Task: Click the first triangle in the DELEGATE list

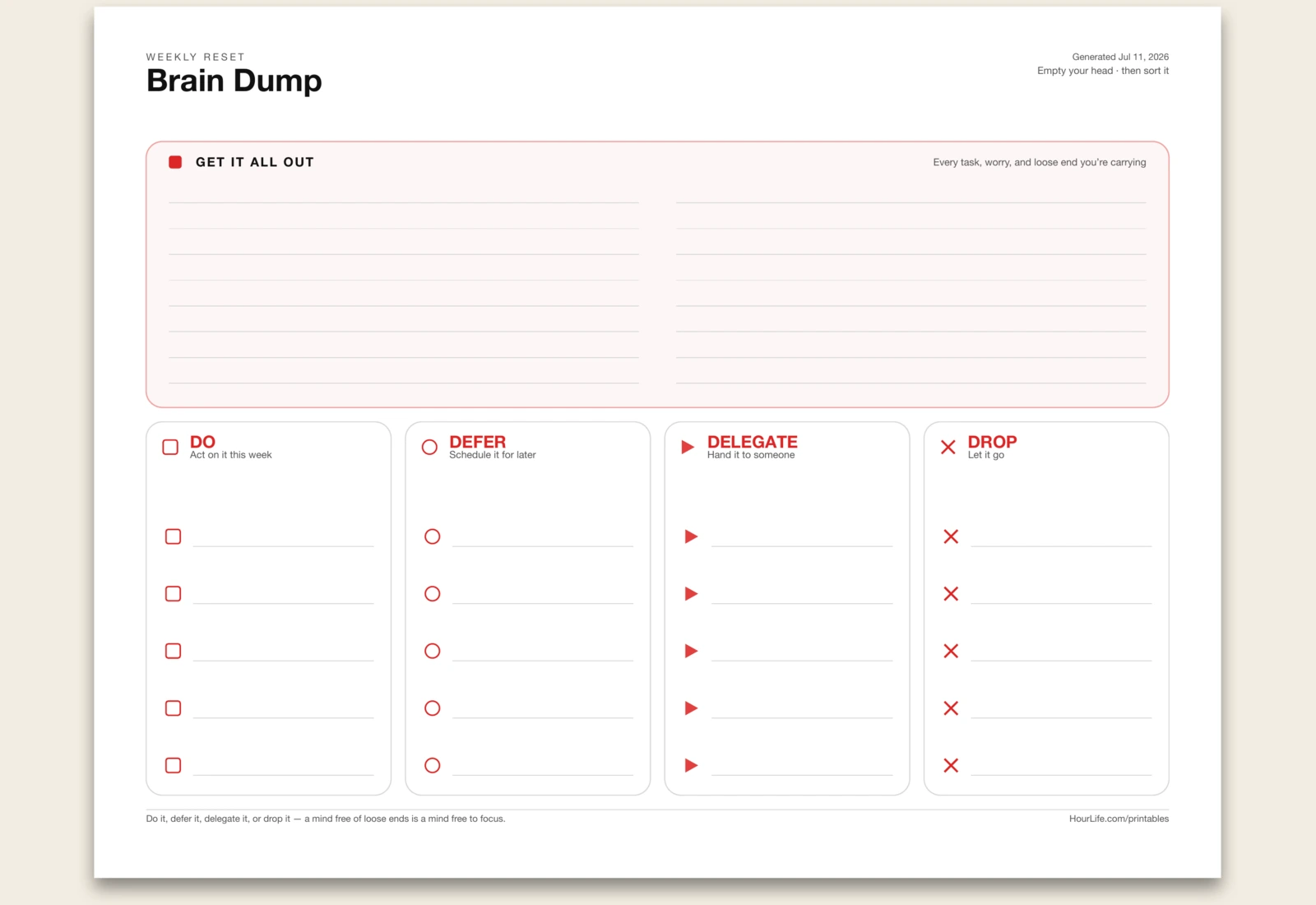Action: [x=691, y=536]
